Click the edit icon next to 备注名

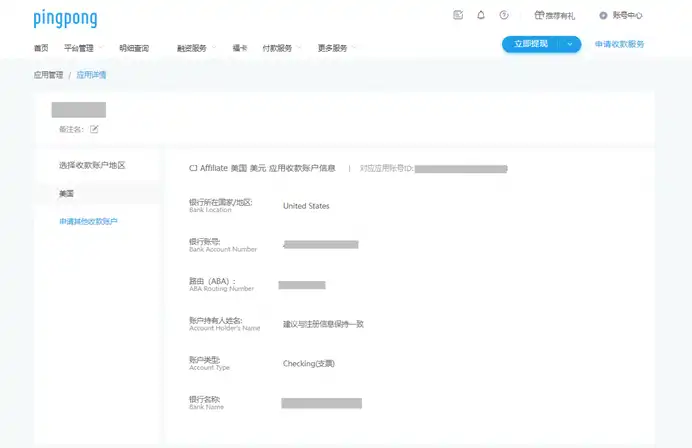pyautogui.click(x=94, y=129)
